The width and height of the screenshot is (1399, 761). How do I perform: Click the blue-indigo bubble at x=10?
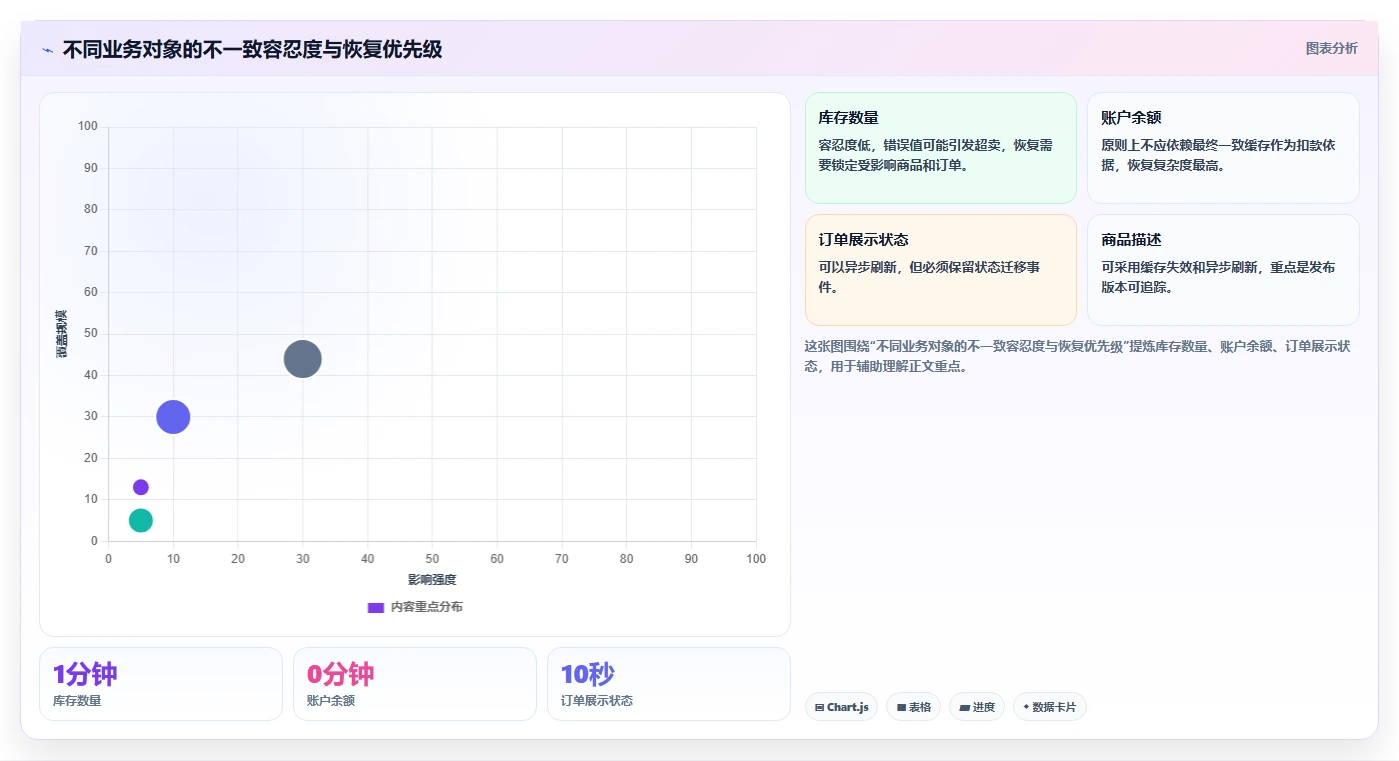click(173, 417)
